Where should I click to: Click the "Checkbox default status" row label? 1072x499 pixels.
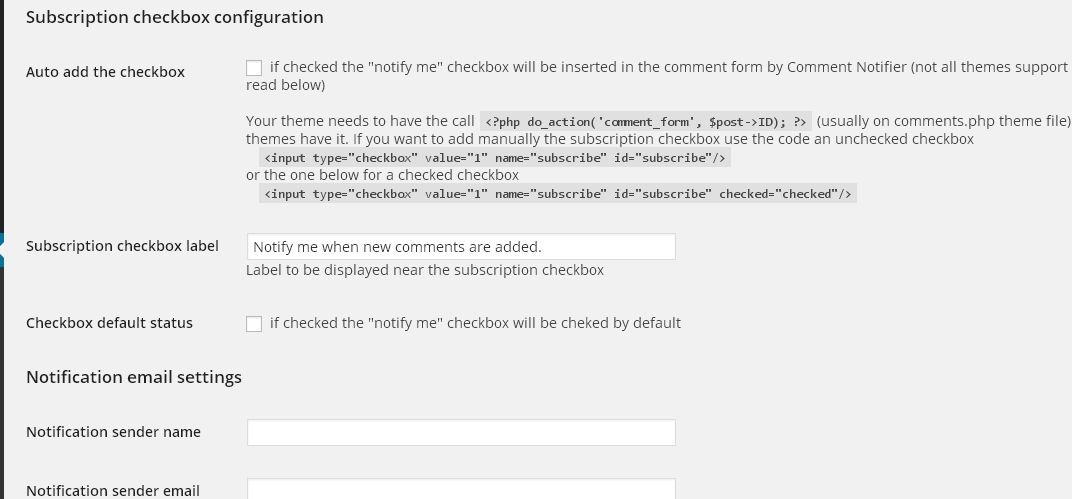click(109, 323)
